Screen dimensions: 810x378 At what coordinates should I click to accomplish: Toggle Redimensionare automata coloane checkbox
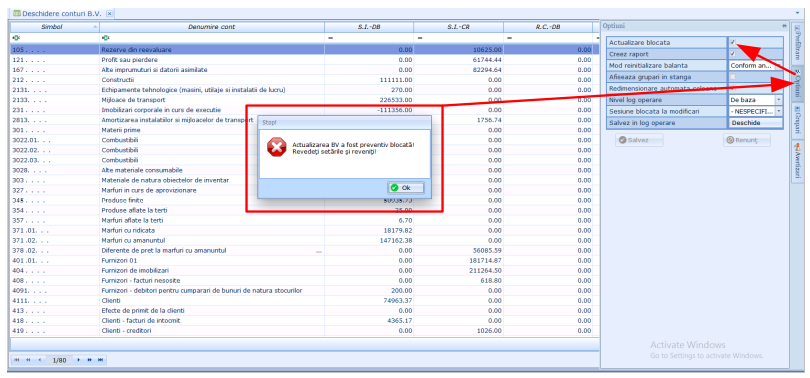point(733,88)
